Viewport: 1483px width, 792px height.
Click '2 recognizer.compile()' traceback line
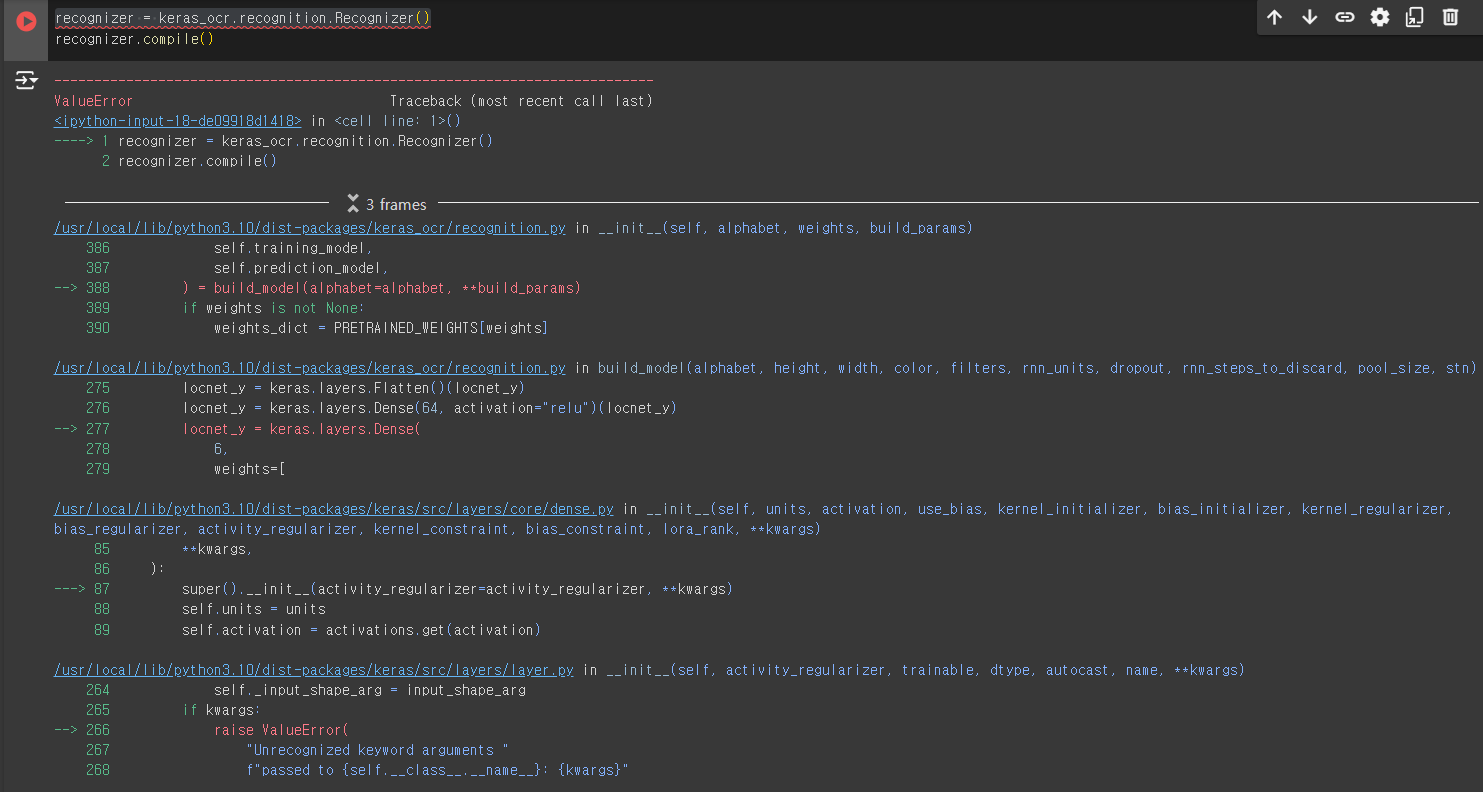click(x=190, y=161)
